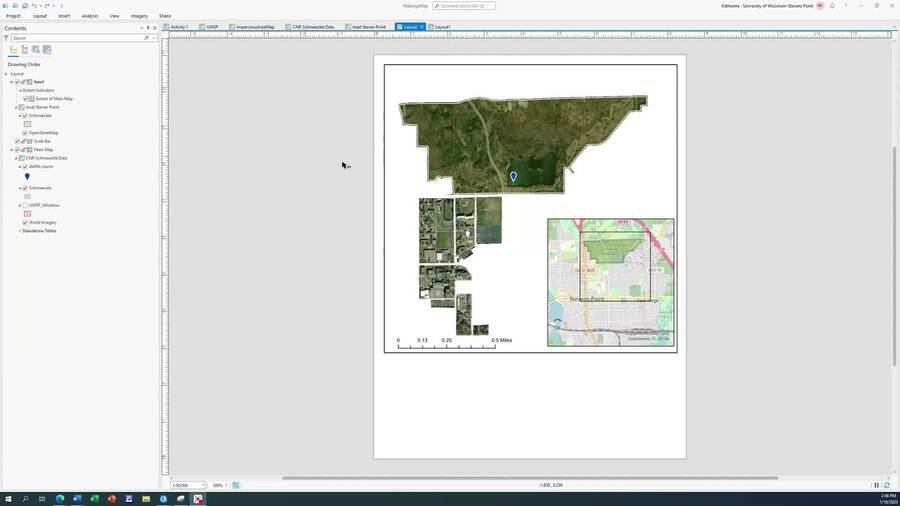The image size is (900, 506).
Task: Click the Undo arrow in quick access toolbar
Action: 34,6
